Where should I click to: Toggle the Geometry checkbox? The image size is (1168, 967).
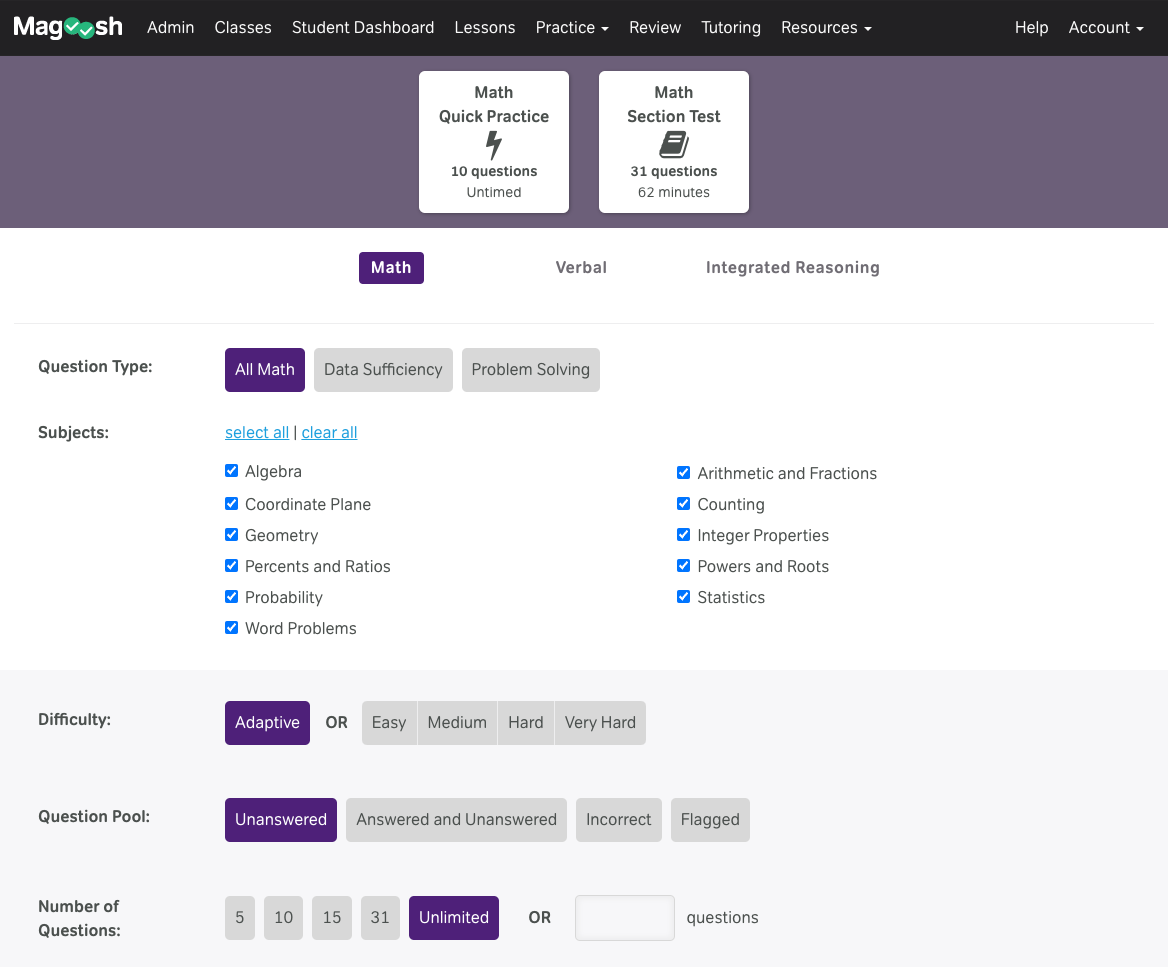coord(232,535)
